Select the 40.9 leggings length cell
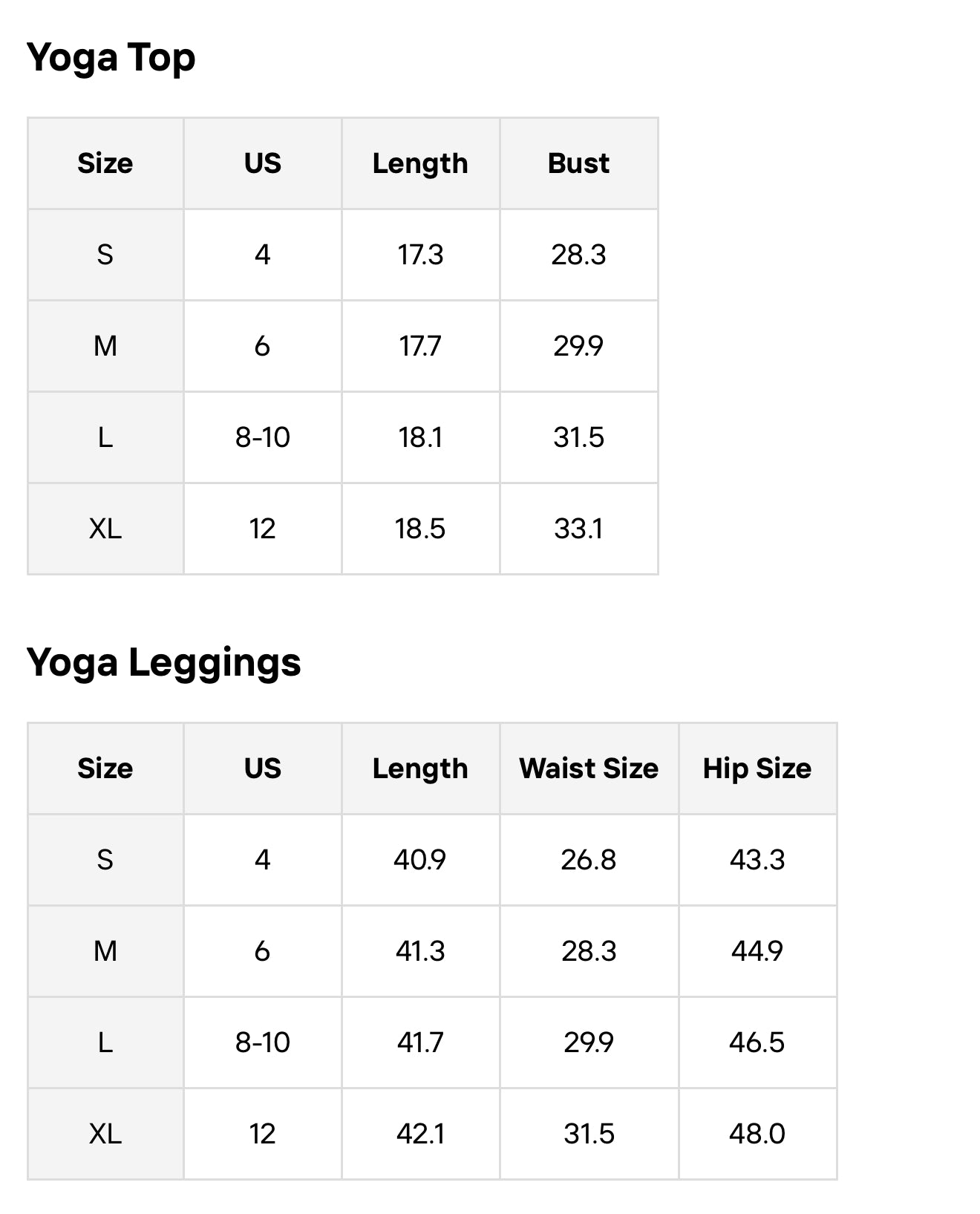The image size is (980, 1214). pyautogui.click(x=420, y=860)
